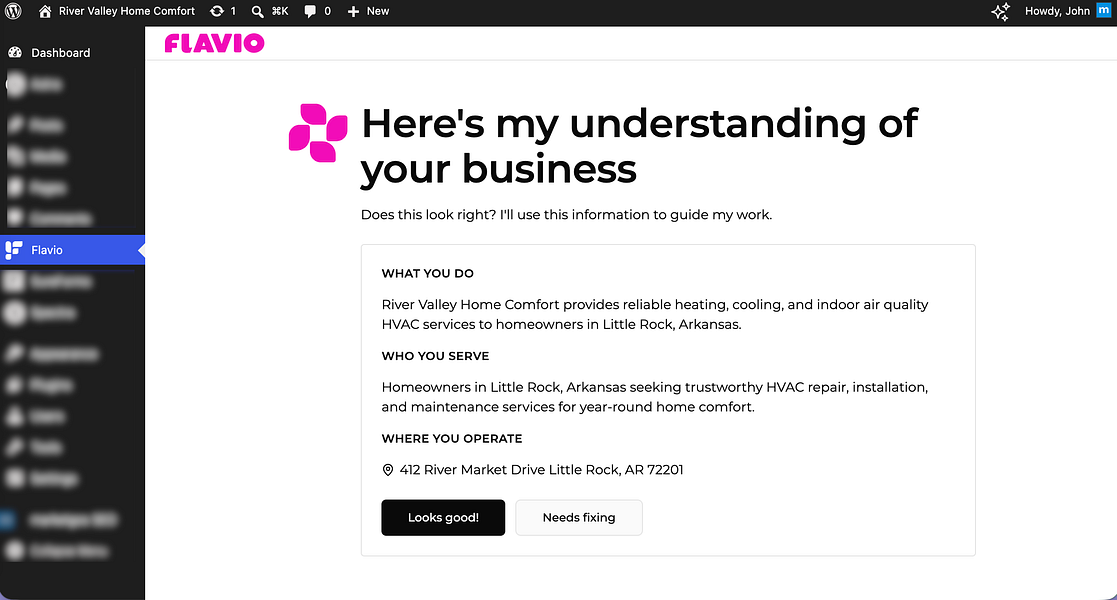Open the River Valley Home Comfort site link
The image size is (1117, 600).
pyautogui.click(x=127, y=11)
